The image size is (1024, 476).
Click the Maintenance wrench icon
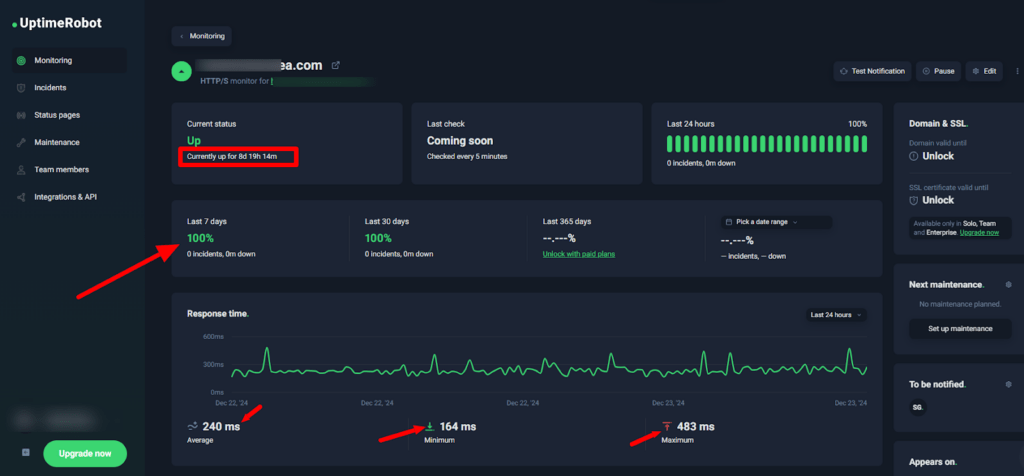pos(21,143)
